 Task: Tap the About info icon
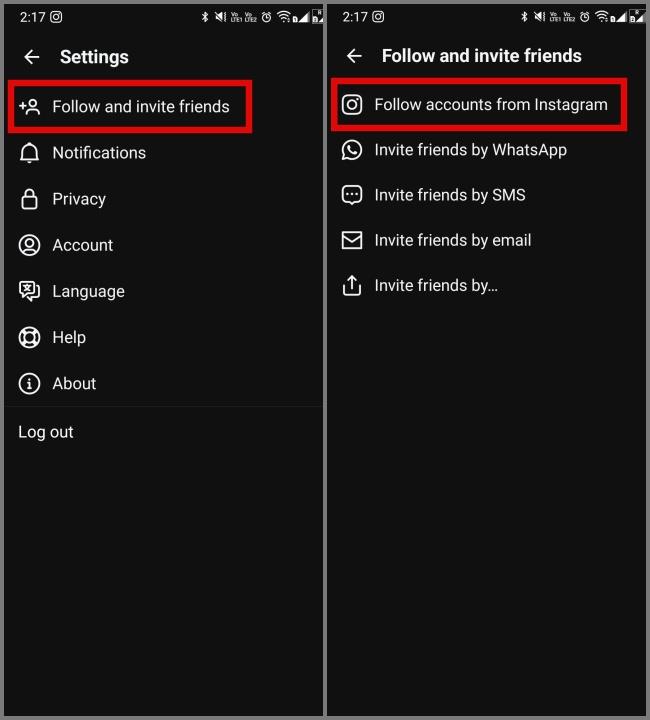tap(29, 383)
